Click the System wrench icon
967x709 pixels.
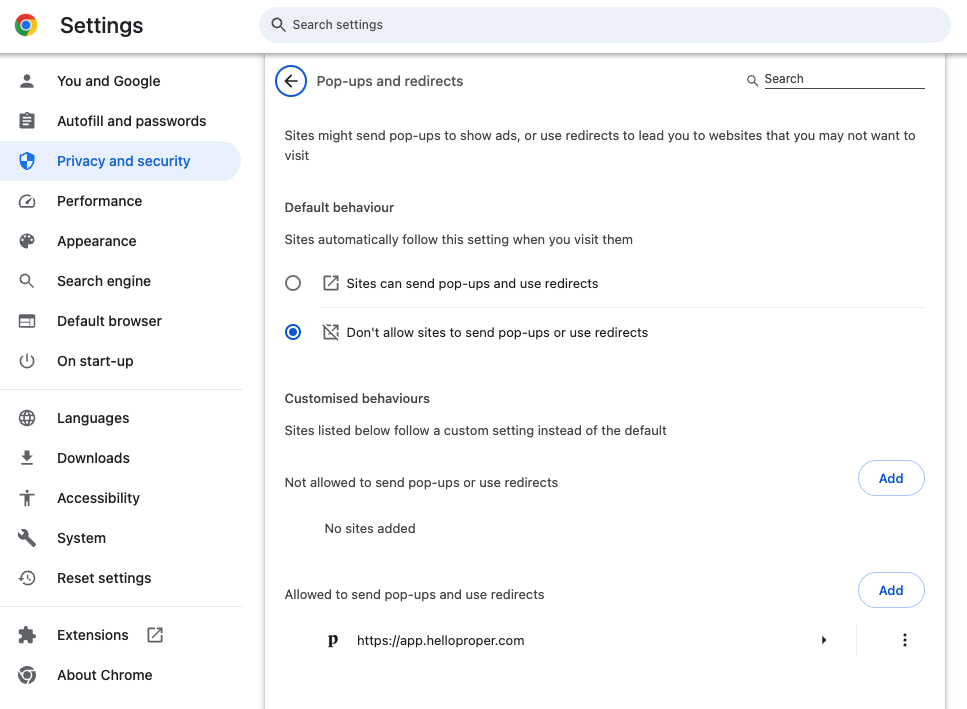tap(27, 538)
